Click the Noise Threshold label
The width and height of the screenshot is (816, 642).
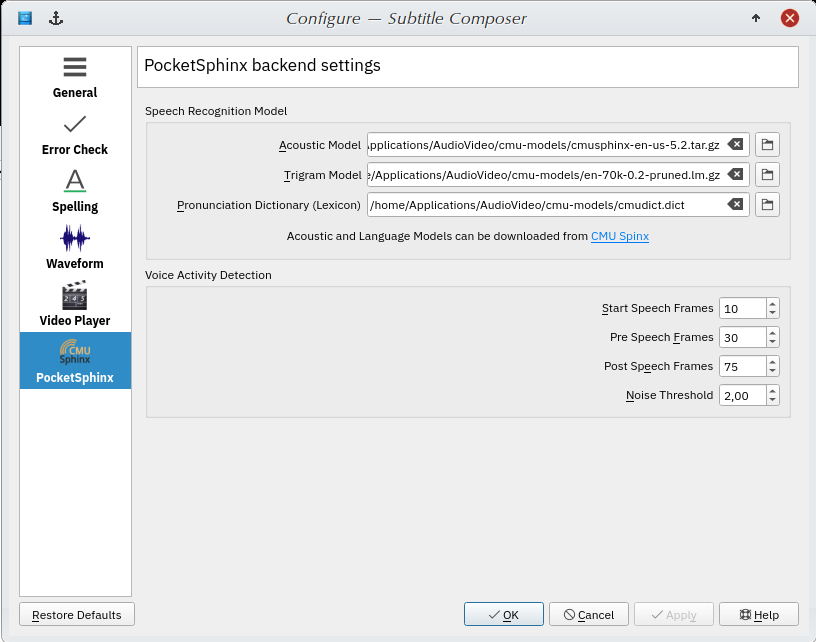coord(669,395)
